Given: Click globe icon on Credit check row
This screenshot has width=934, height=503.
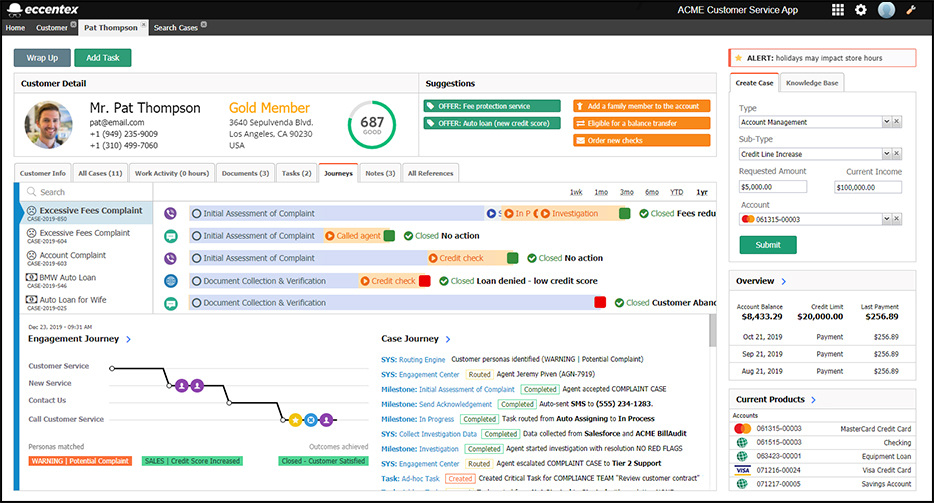Looking at the screenshot, I should click(x=171, y=281).
